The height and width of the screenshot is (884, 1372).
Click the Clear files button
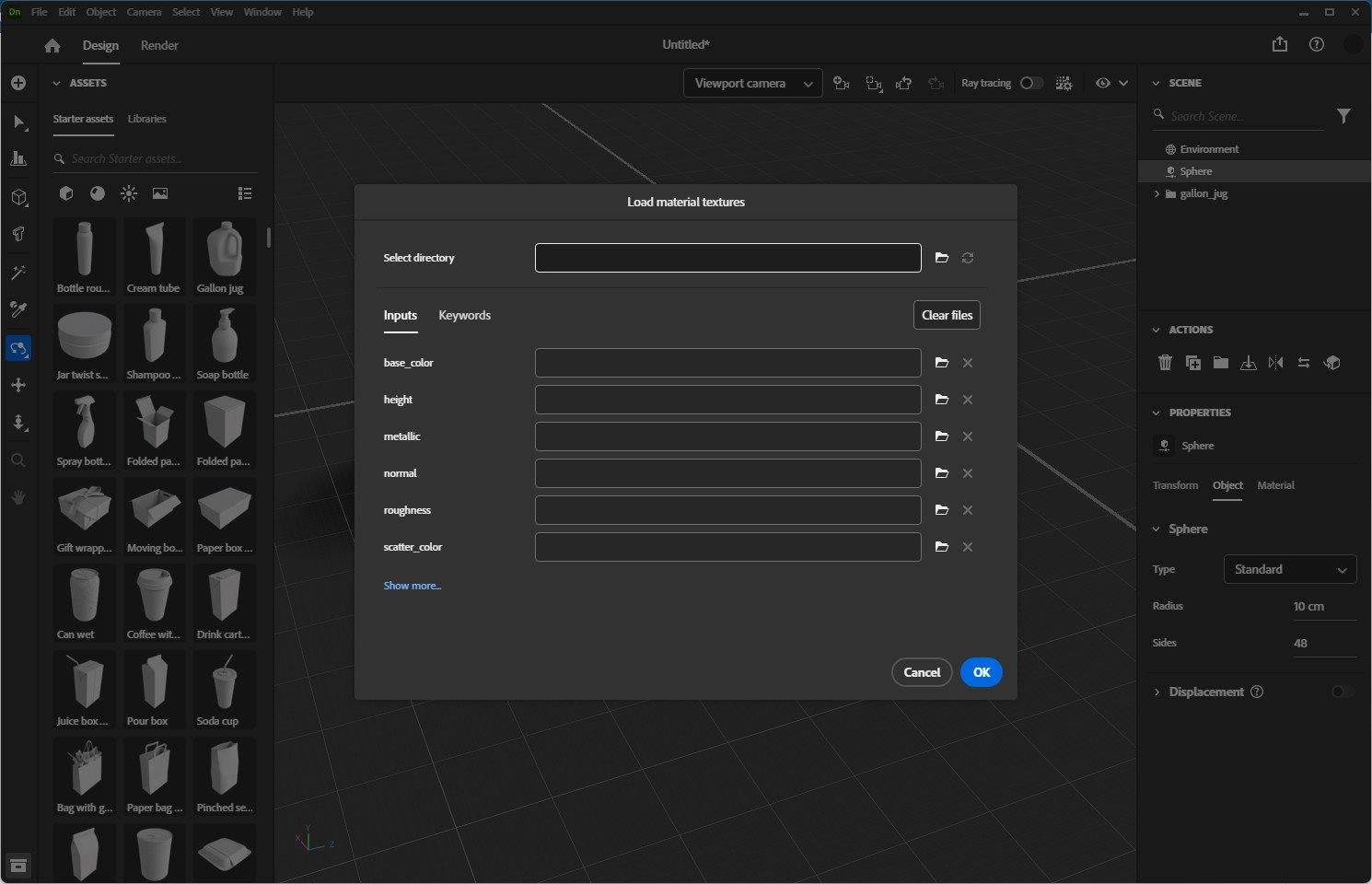coord(947,315)
